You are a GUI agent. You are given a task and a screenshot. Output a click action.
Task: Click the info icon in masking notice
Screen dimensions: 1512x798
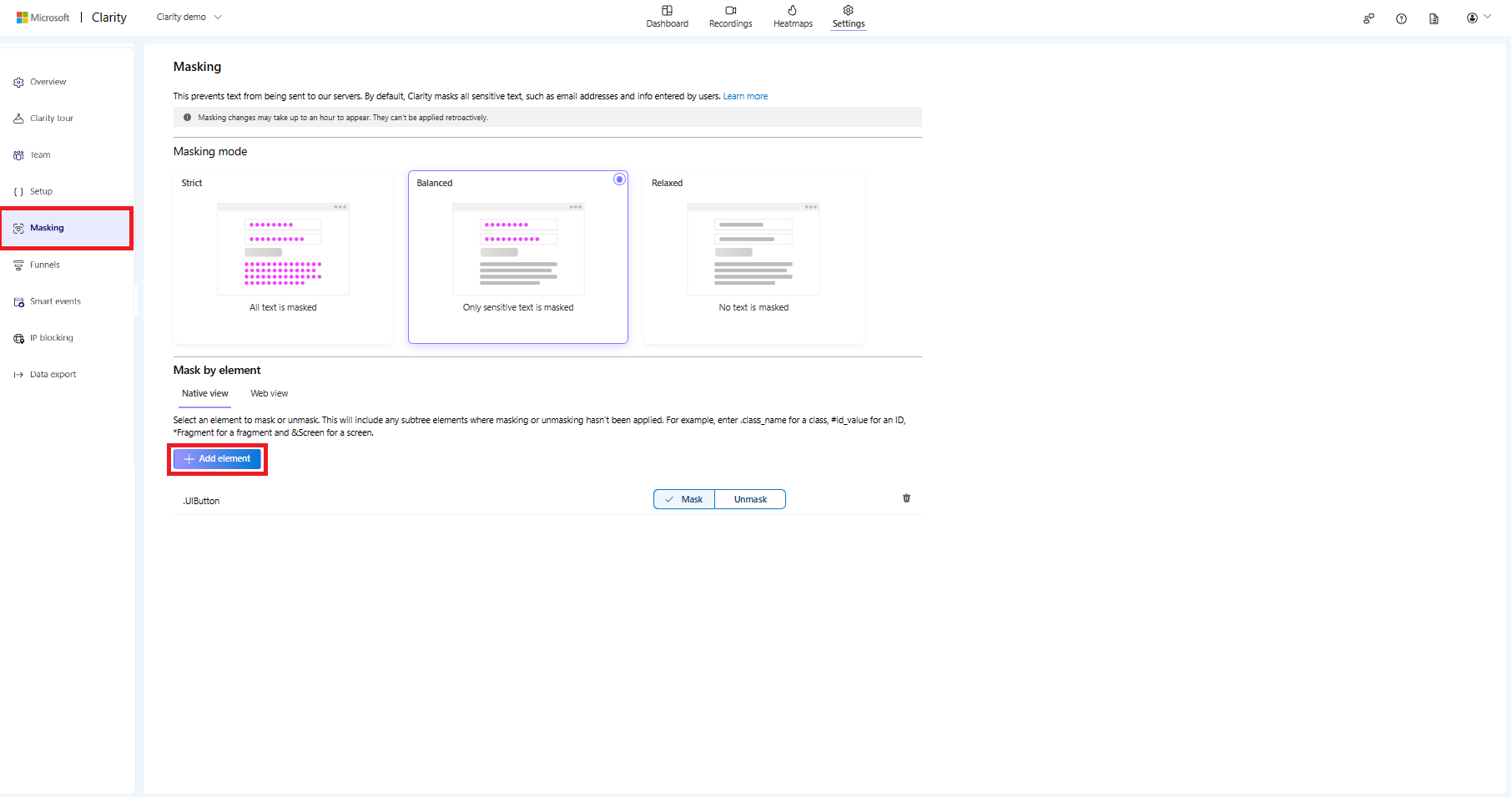coord(187,118)
